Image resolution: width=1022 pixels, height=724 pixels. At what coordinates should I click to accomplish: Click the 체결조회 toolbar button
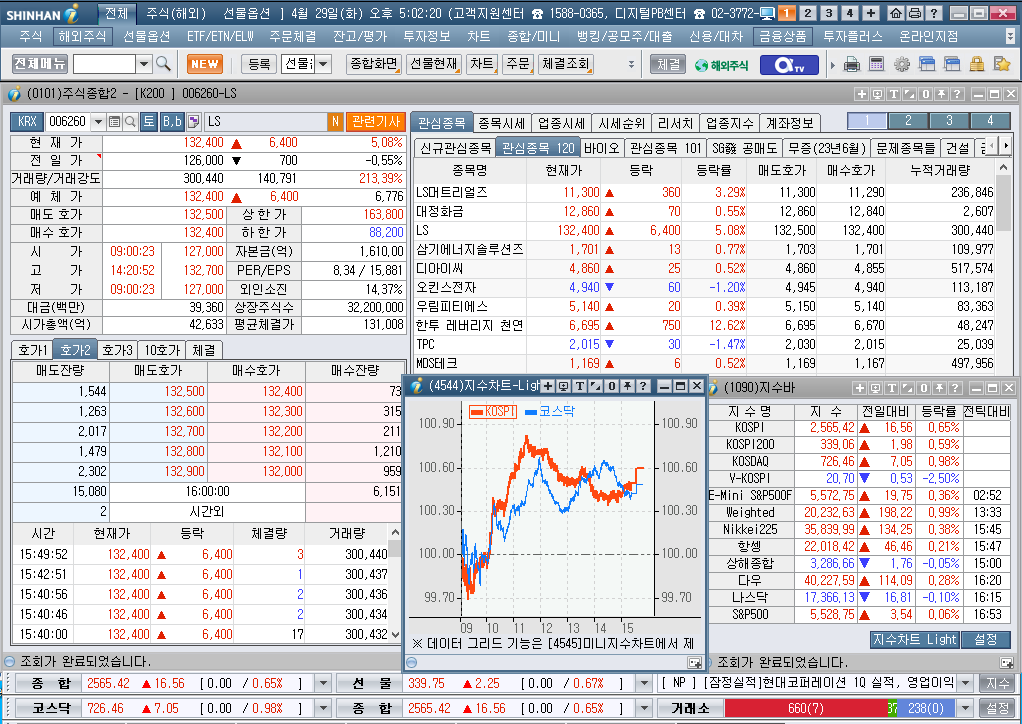[566, 64]
